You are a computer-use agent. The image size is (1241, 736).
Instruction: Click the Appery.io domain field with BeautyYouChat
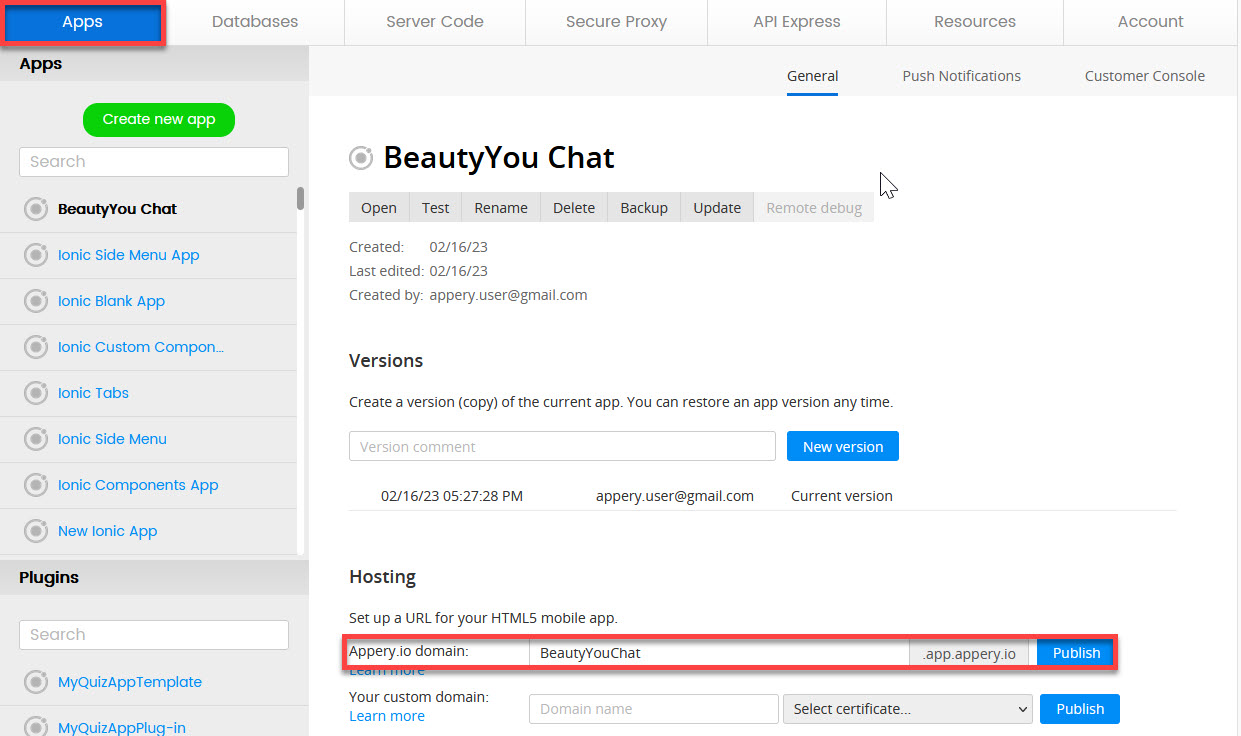(x=719, y=653)
